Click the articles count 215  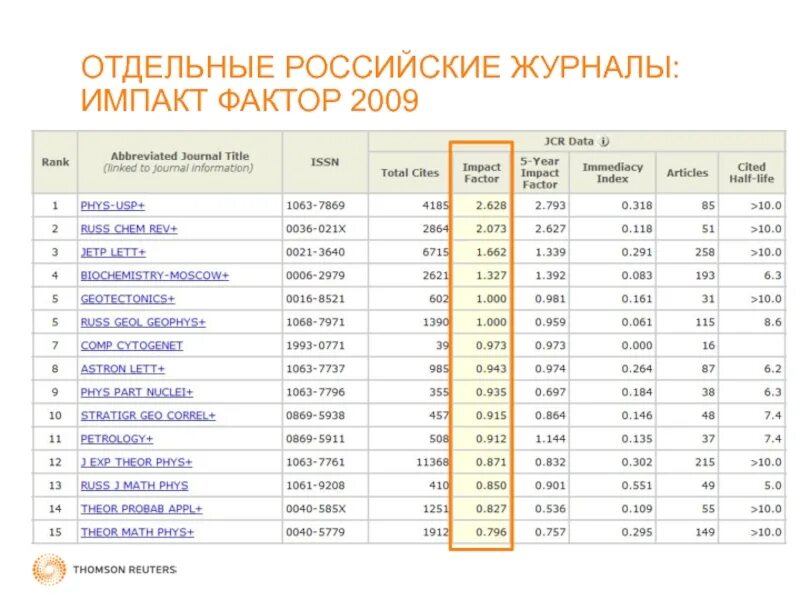[705, 462]
